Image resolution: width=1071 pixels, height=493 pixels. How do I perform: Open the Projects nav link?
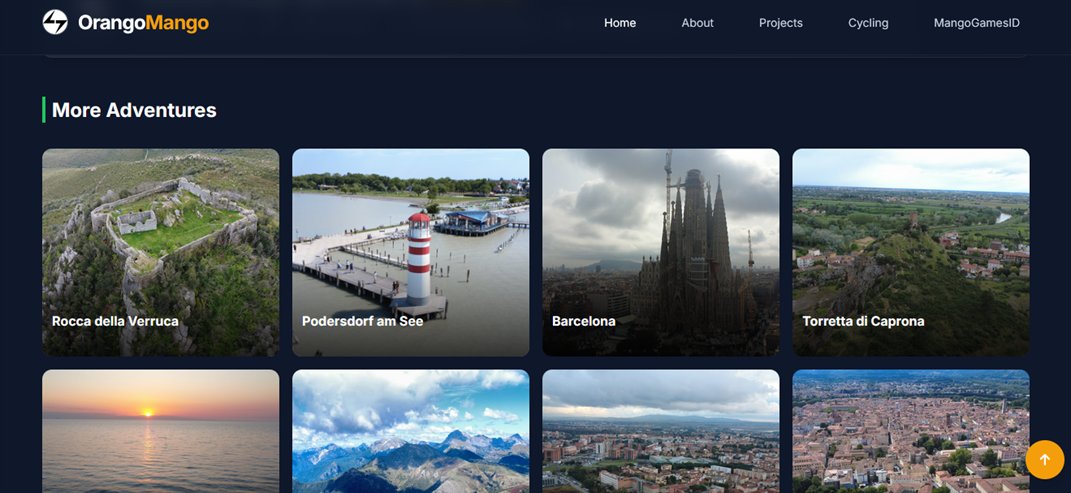pyautogui.click(x=781, y=23)
